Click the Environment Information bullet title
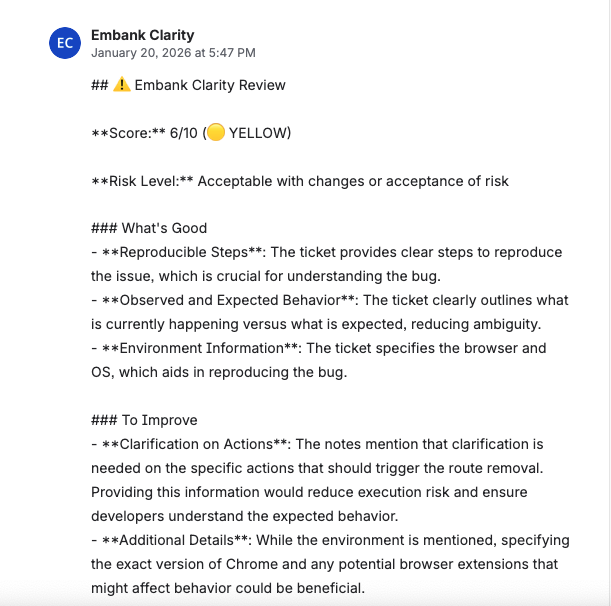 tap(200, 349)
